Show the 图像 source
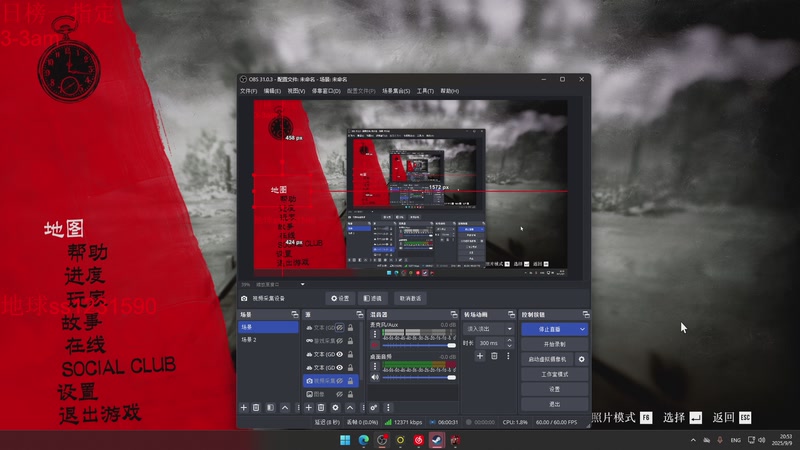 point(340,394)
